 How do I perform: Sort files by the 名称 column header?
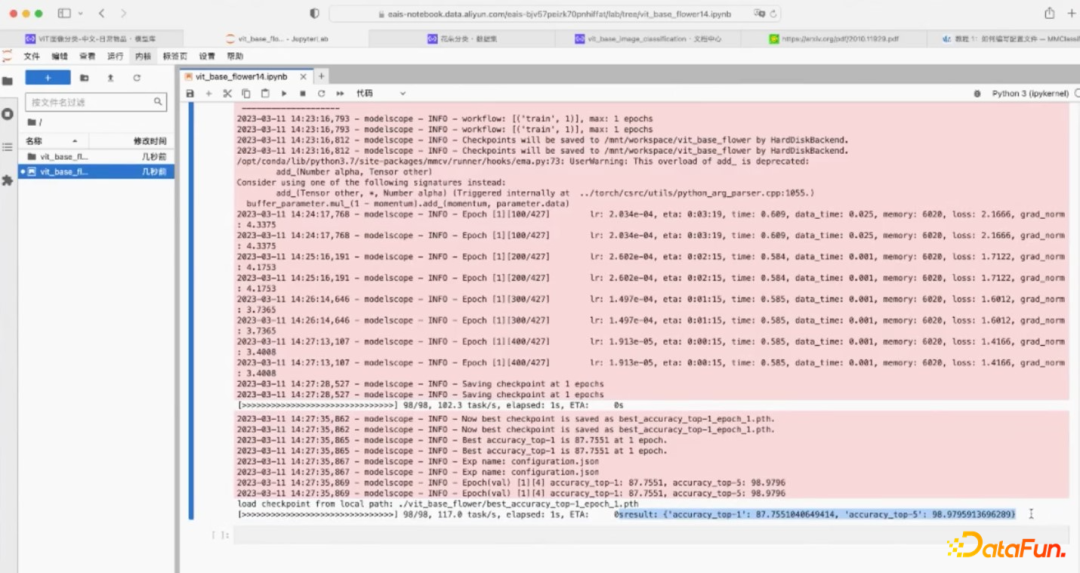52,140
